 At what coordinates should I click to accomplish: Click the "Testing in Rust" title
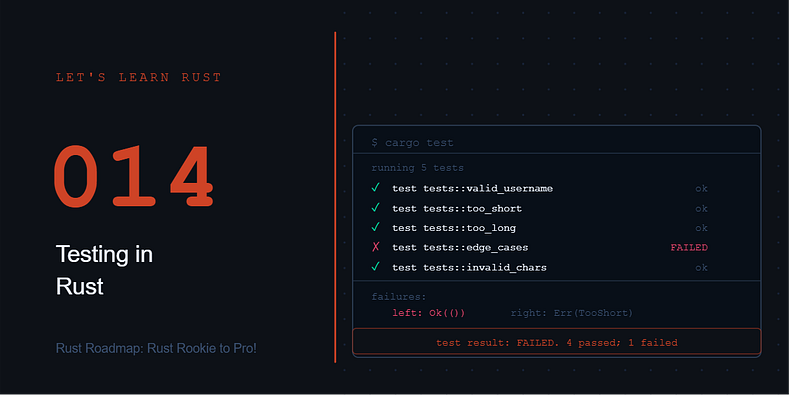105,270
